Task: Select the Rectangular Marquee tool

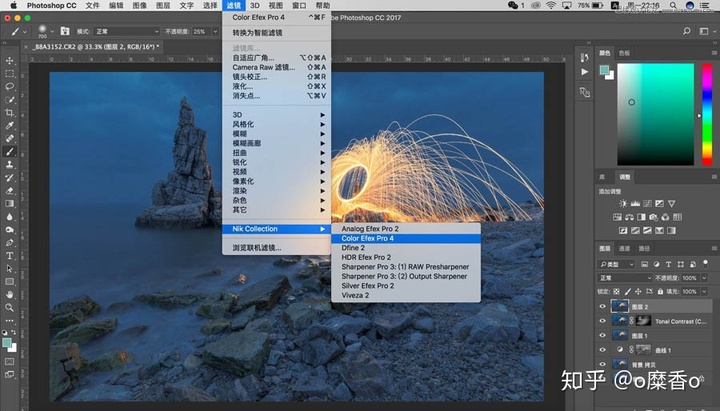Action: coord(9,73)
